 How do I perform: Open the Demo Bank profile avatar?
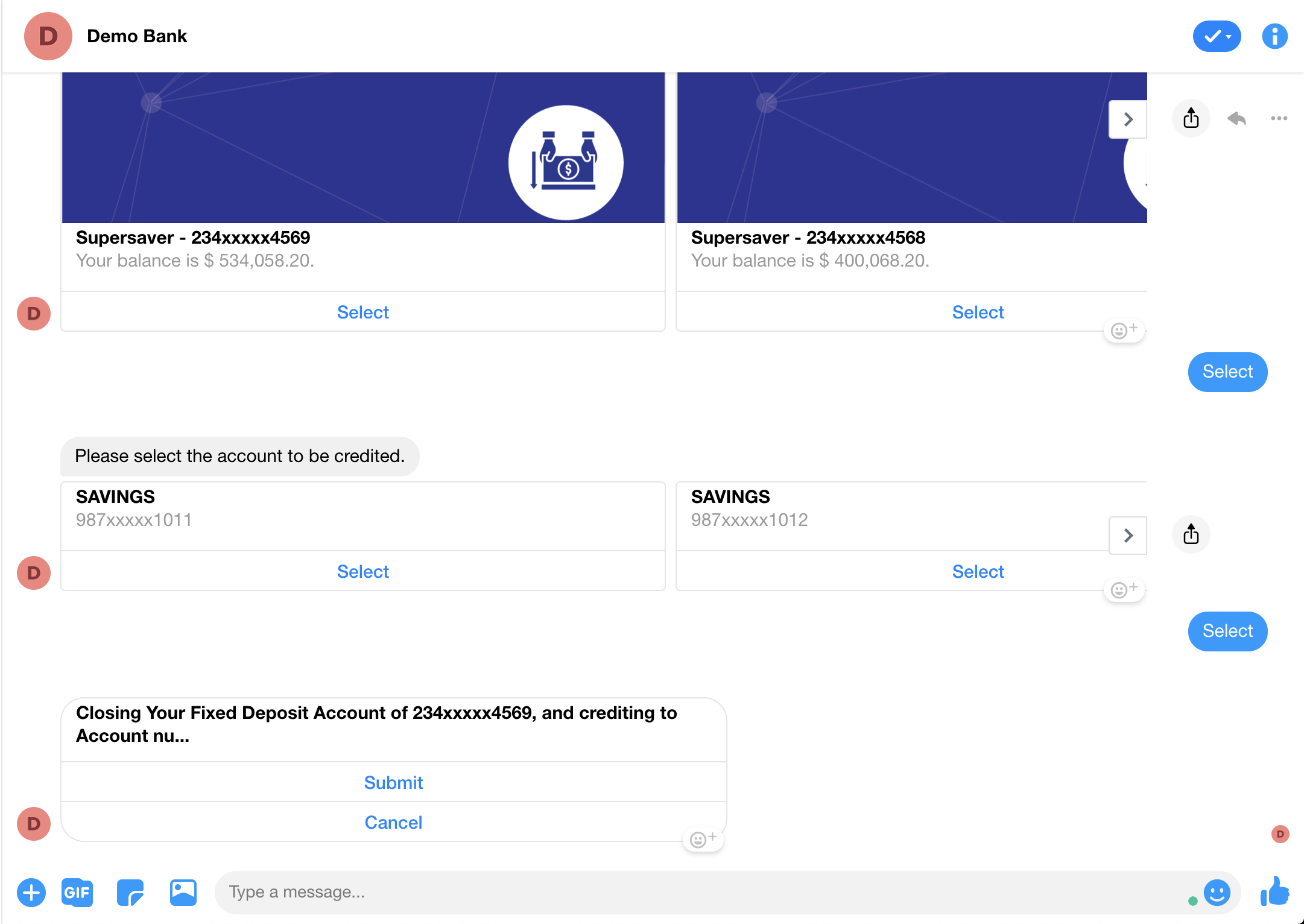click(48, 36)
